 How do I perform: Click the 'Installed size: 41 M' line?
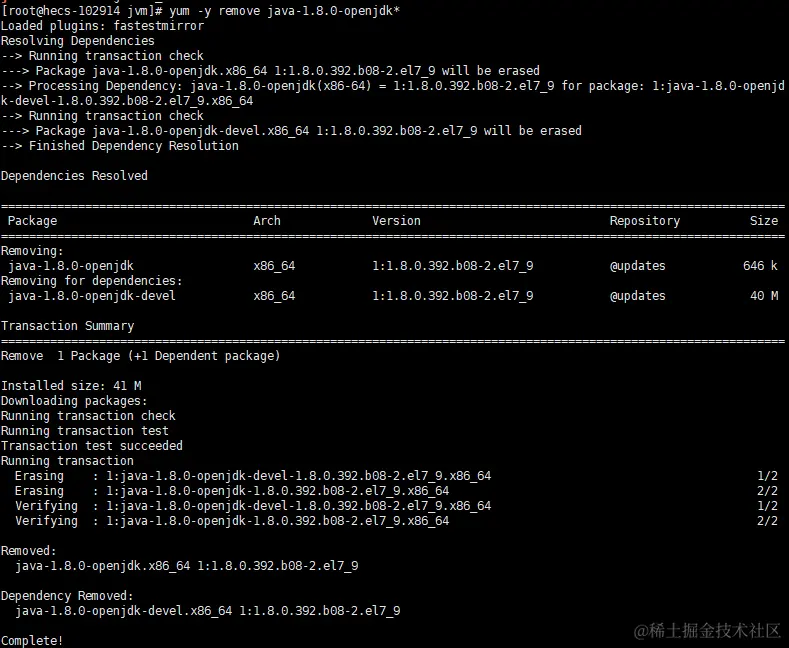coord(70,386)
